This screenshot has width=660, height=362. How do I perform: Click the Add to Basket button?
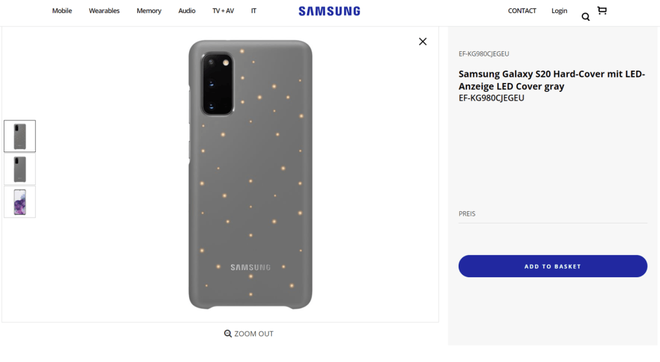point(553,266)
